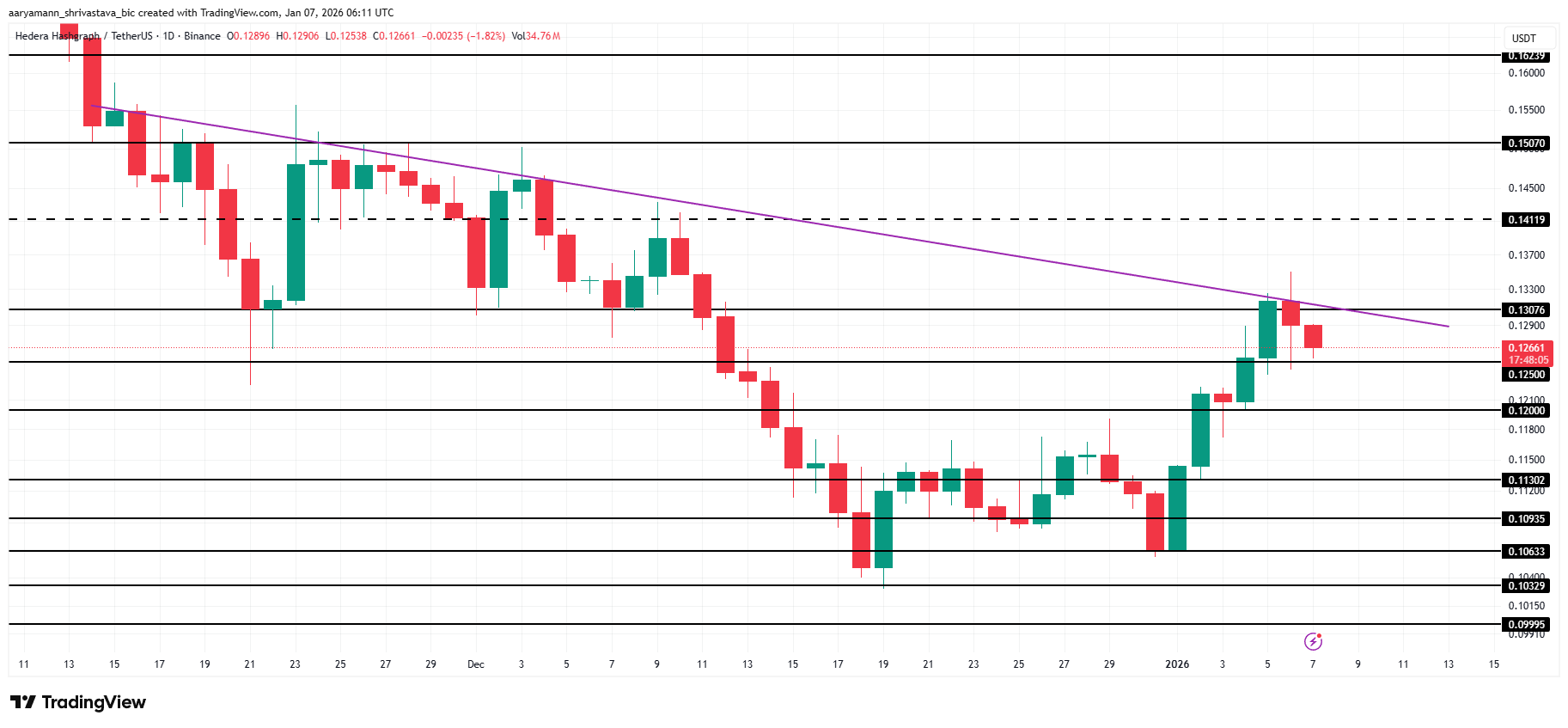Click the -0.00235 (-1.82%) change value

click(x=463, y=36)
